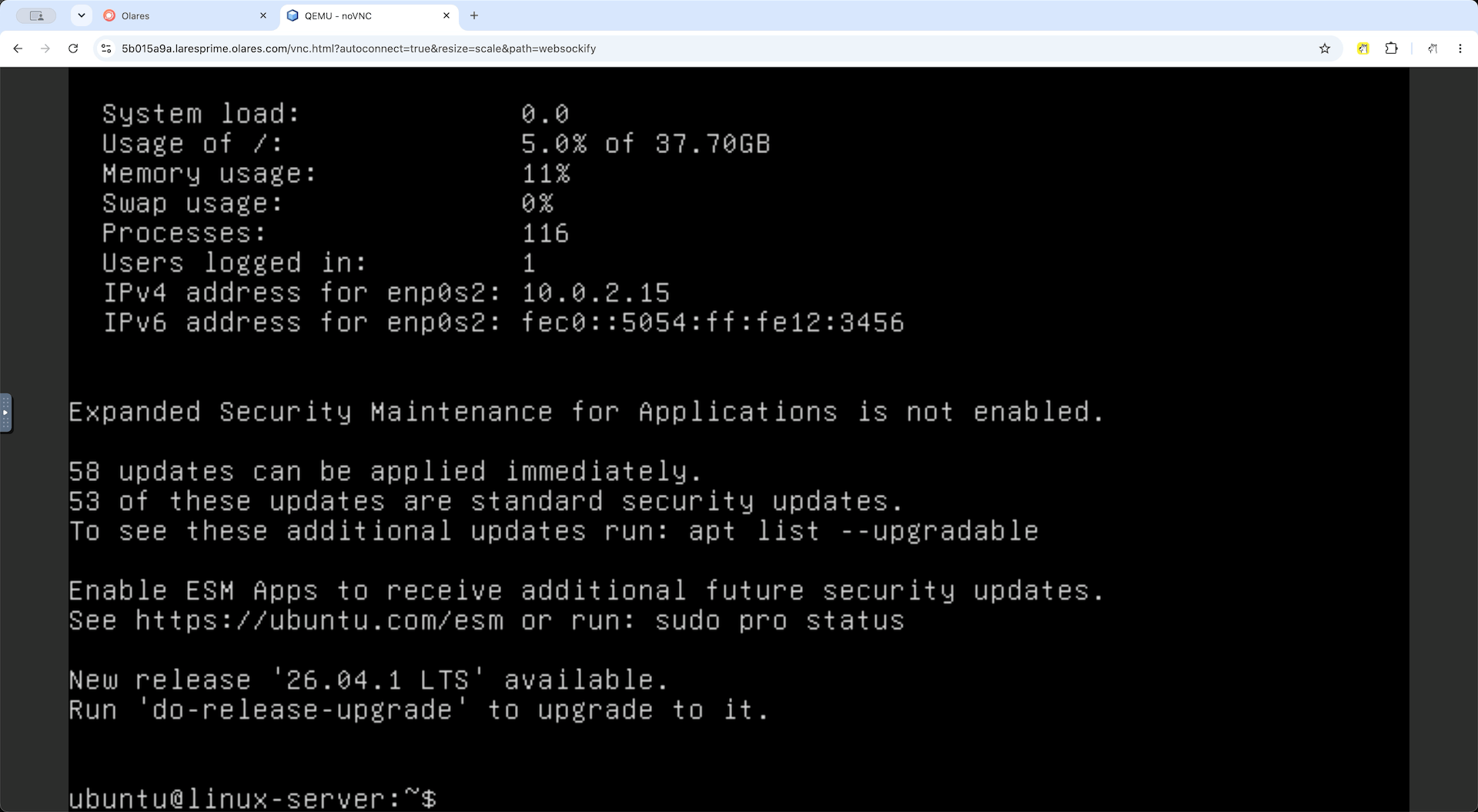The width and height of the screenshot is (1478, 812).
Task: Click the 'sudo pro status' text
Action: (780, 620)
